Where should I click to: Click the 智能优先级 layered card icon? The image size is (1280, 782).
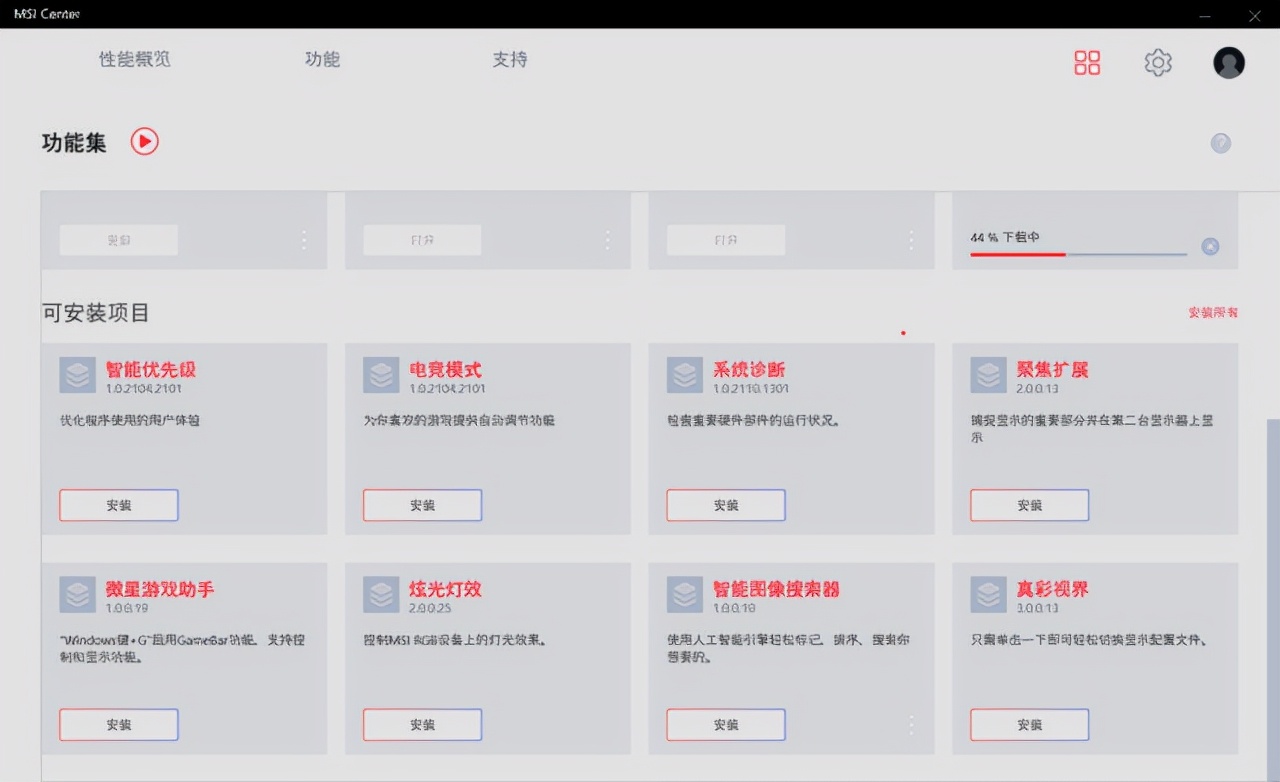point(77,375)
